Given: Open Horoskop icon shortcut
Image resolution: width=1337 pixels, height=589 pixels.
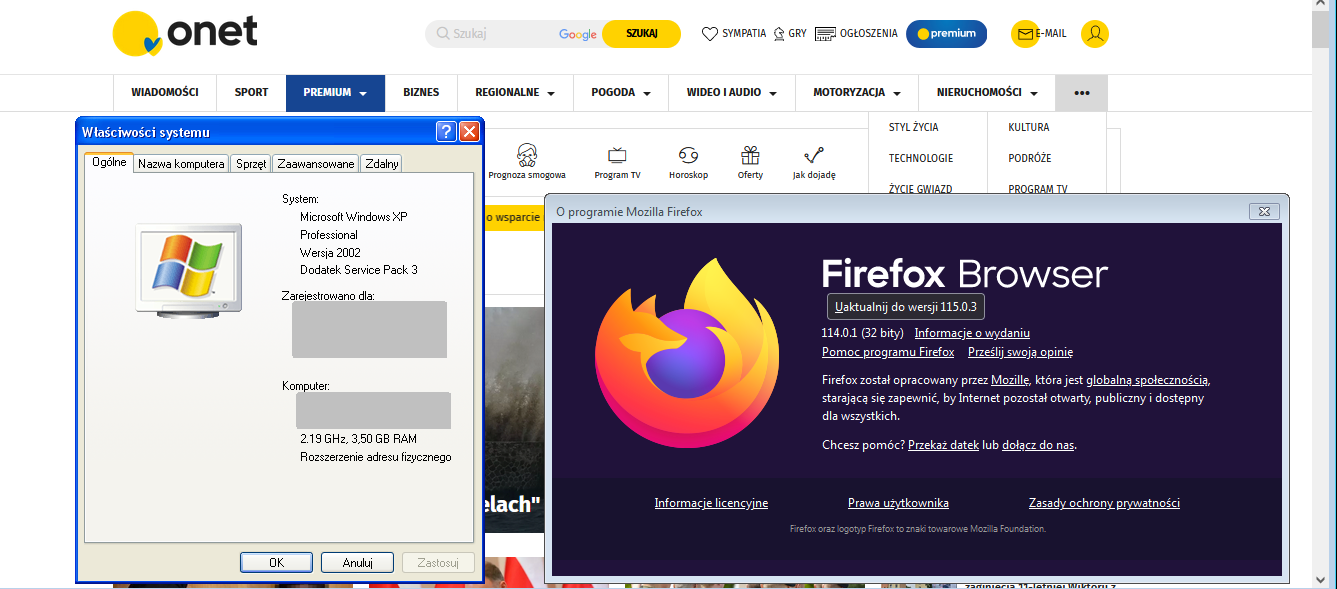Looking at the screenshot, I should [688, 155].
